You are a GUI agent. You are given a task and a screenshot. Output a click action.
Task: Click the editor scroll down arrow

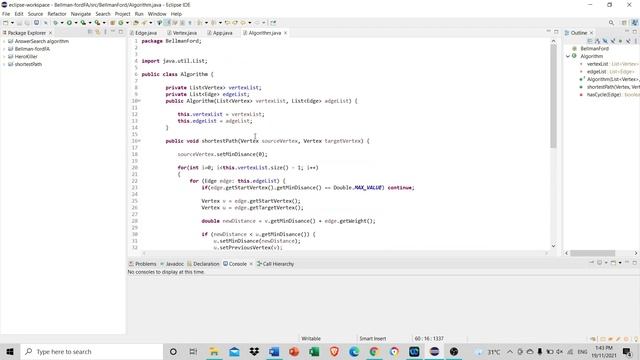553,246
